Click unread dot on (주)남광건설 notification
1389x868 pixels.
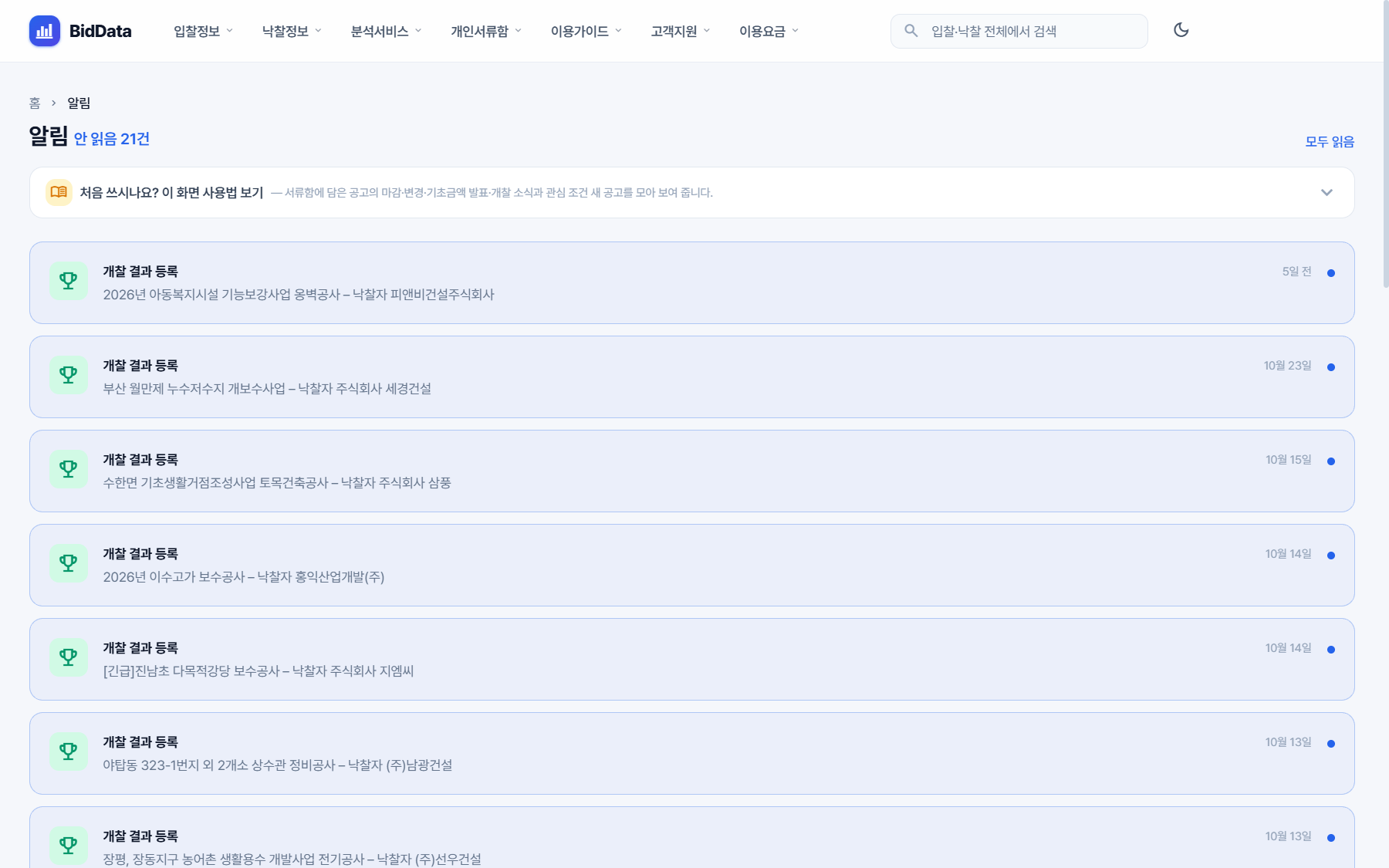click(x=1331, y=744)
